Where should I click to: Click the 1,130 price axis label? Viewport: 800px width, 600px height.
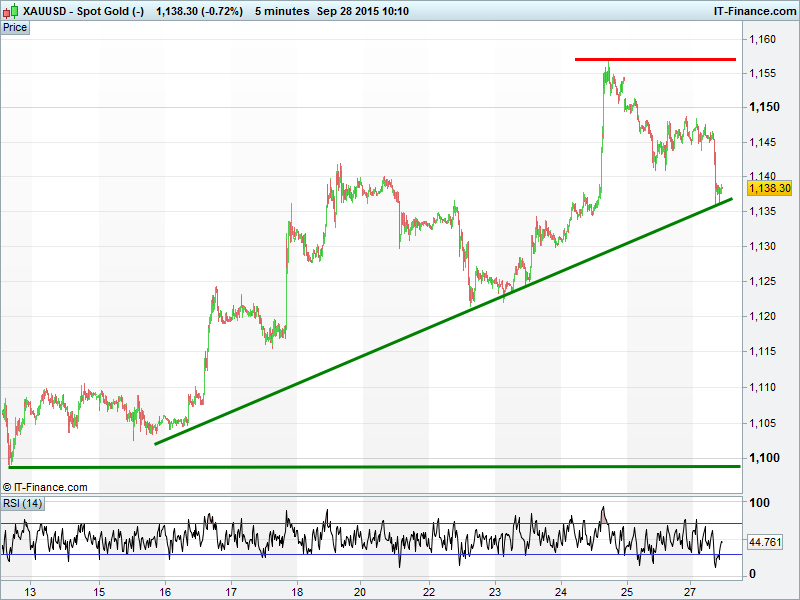pyautogui.click(x=762, y=246)
